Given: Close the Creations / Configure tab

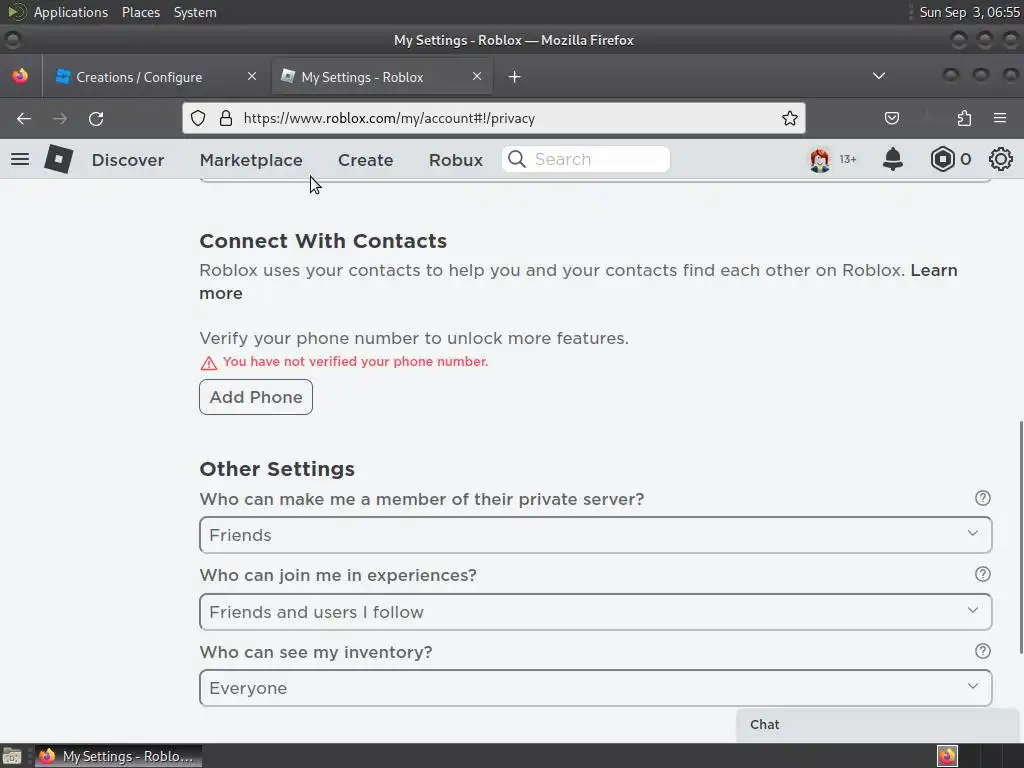Looking at the screenshot, I should (x=252, y=76).
